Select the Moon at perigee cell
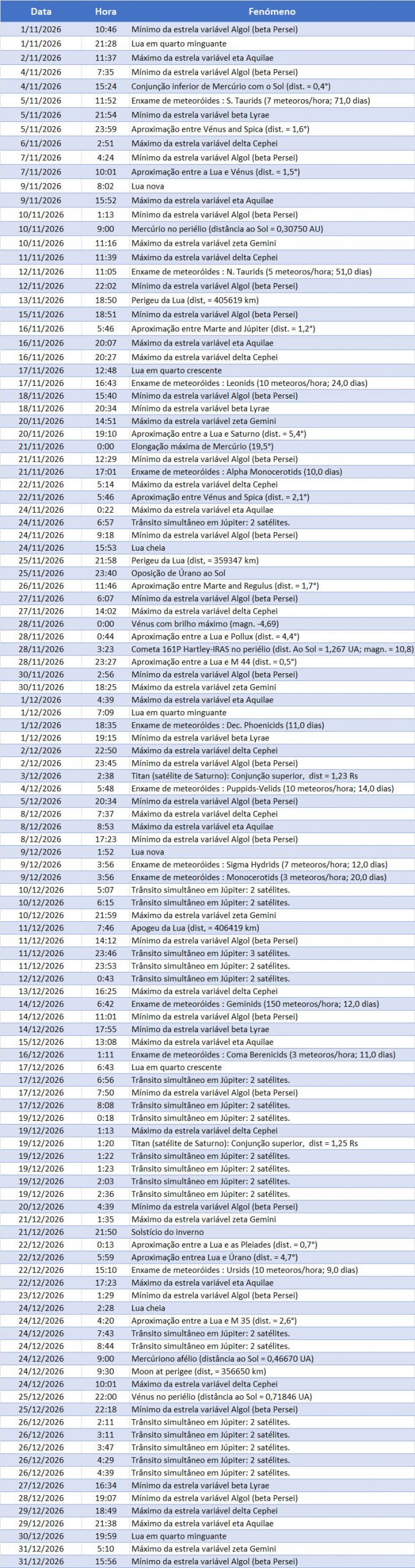Image resolution: width=415 pixels, height=1568 pixels. [x=199, y=1371]
